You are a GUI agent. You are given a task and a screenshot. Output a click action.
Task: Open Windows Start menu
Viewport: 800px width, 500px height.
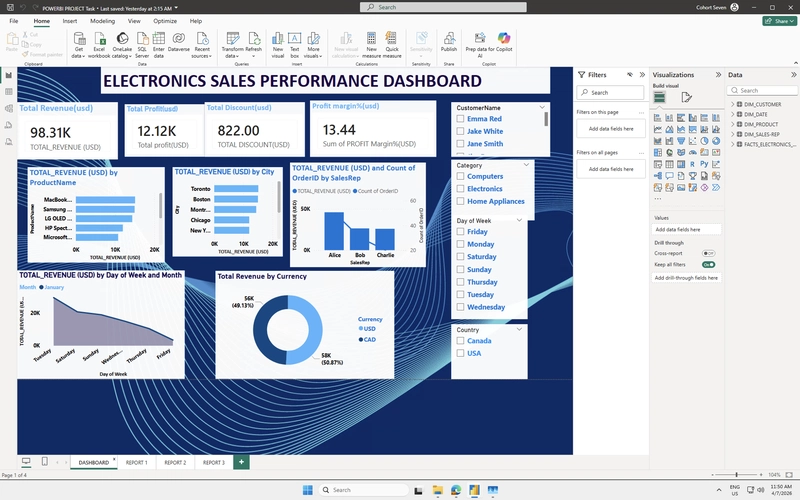308,490
